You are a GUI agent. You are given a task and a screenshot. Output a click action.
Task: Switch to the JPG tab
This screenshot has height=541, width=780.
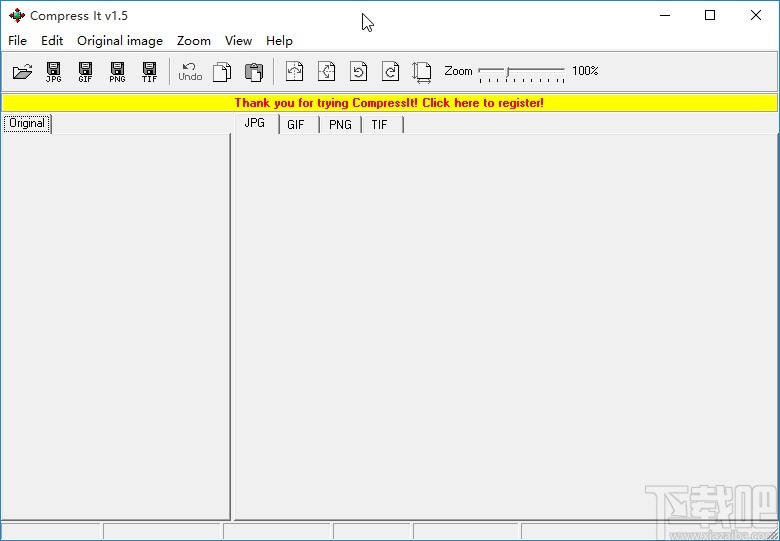click(256, 123)
